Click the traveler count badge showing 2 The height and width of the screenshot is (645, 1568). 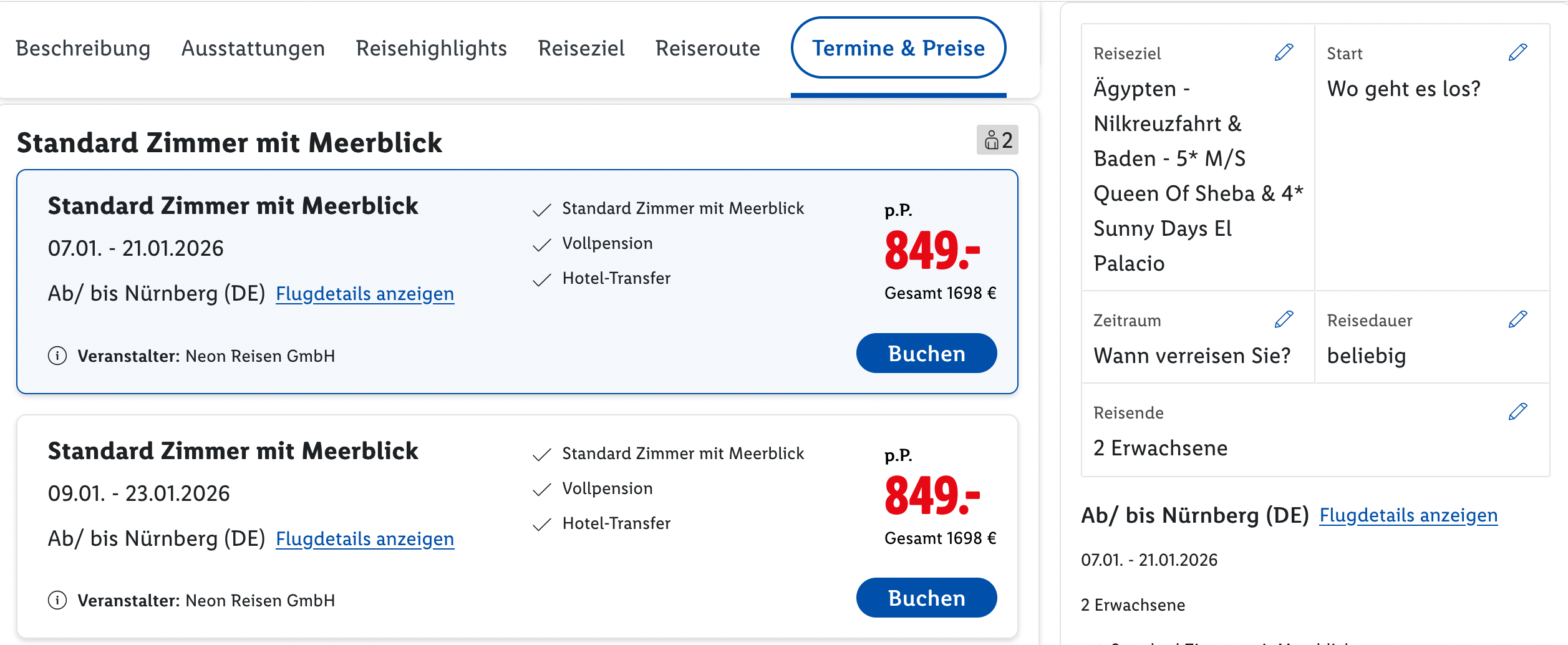[997, 140]
